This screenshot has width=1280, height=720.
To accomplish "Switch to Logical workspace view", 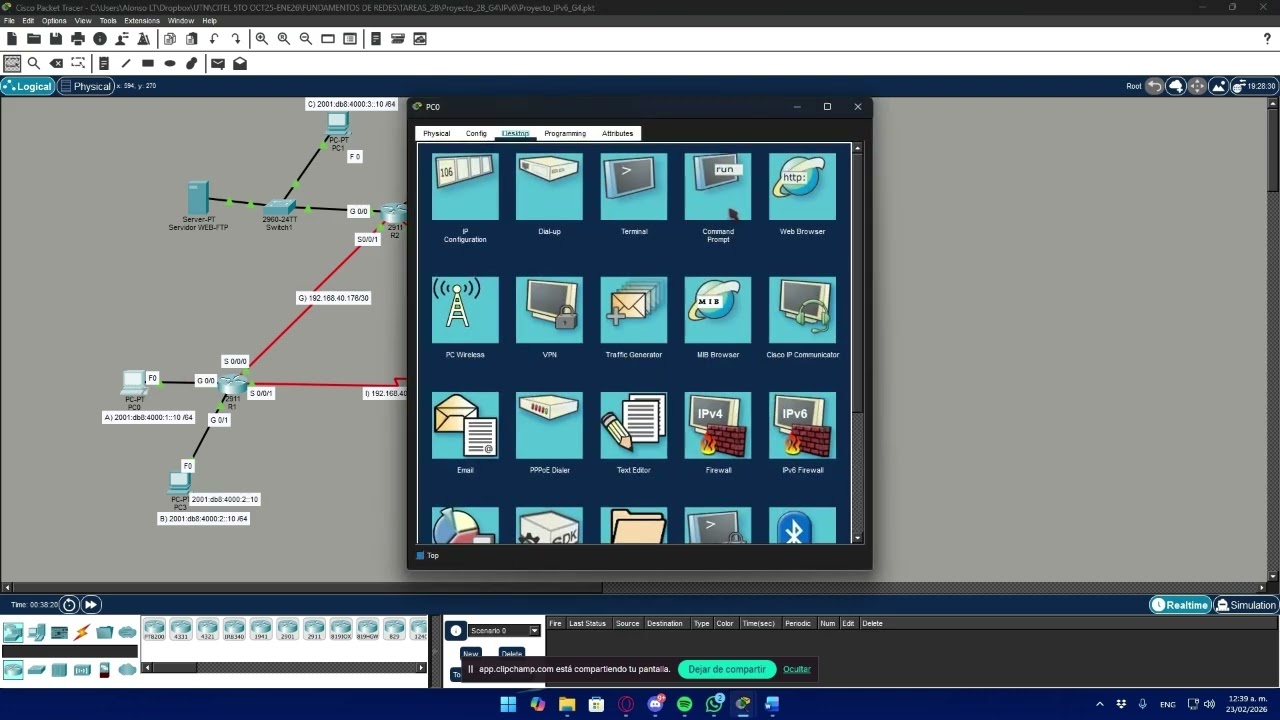I will 27,86.
